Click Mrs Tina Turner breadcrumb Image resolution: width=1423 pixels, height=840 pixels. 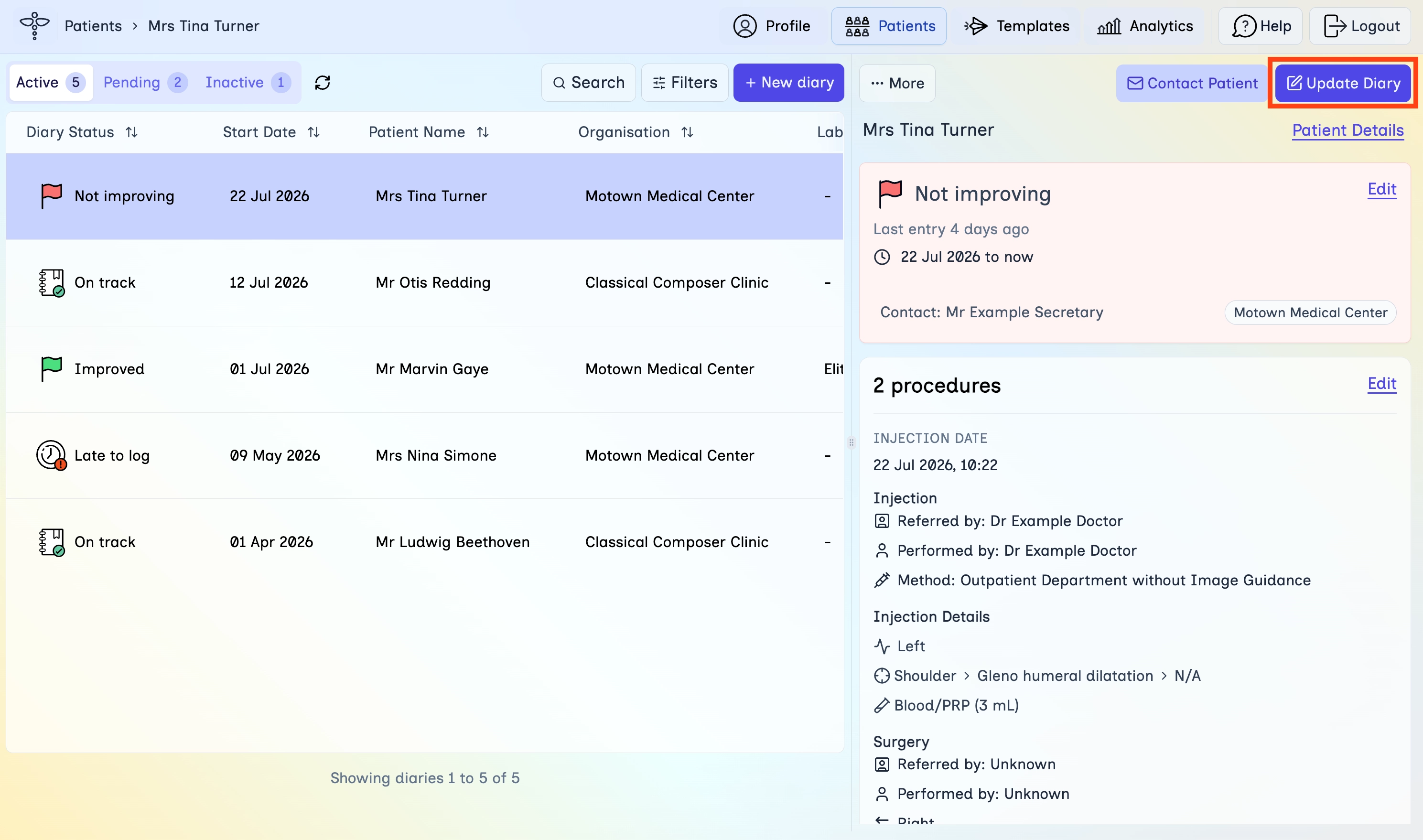click(x=203, y=26)
